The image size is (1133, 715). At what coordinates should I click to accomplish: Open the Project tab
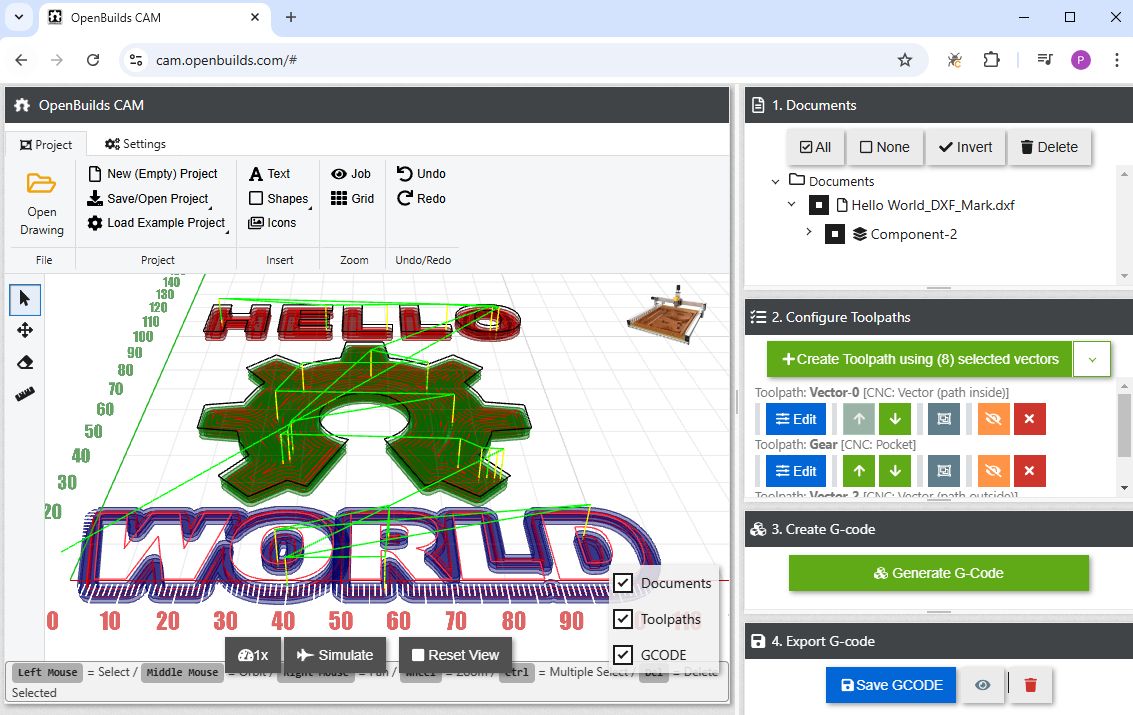(x=46, y=143)
